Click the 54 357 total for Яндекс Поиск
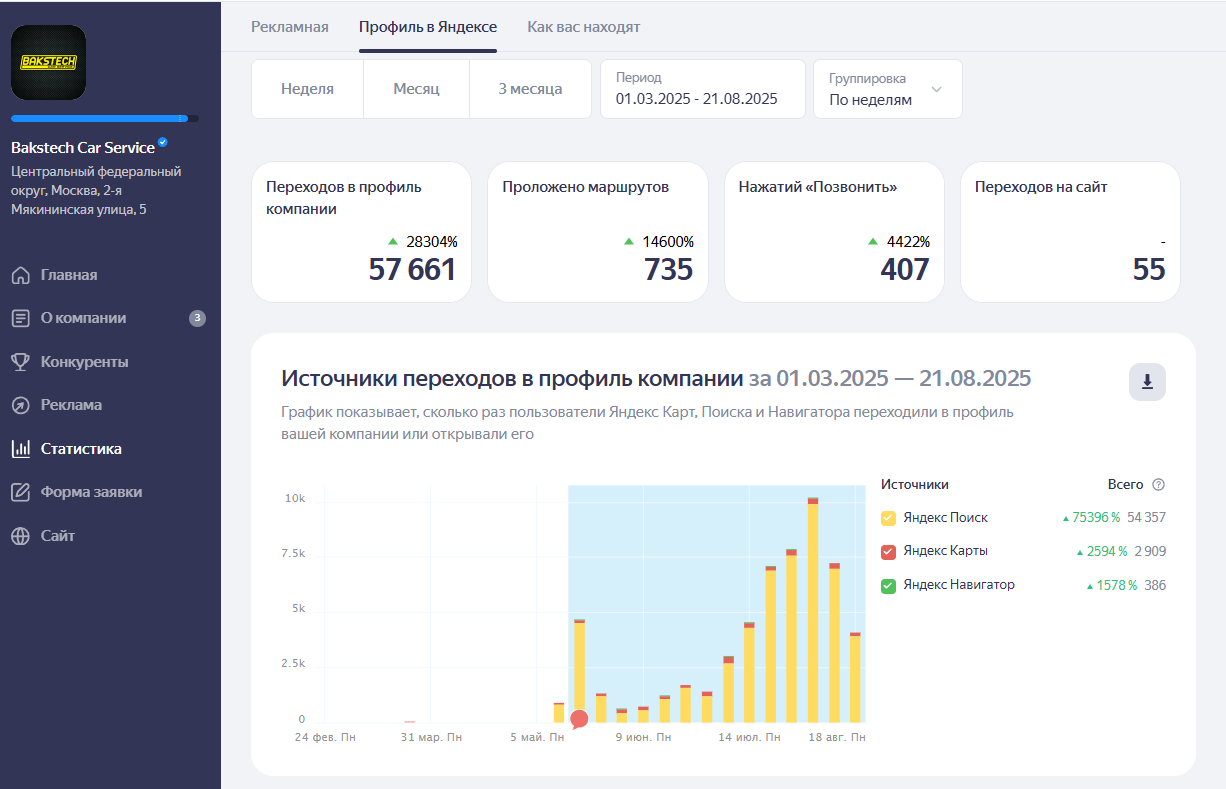 coord(1146,518)
